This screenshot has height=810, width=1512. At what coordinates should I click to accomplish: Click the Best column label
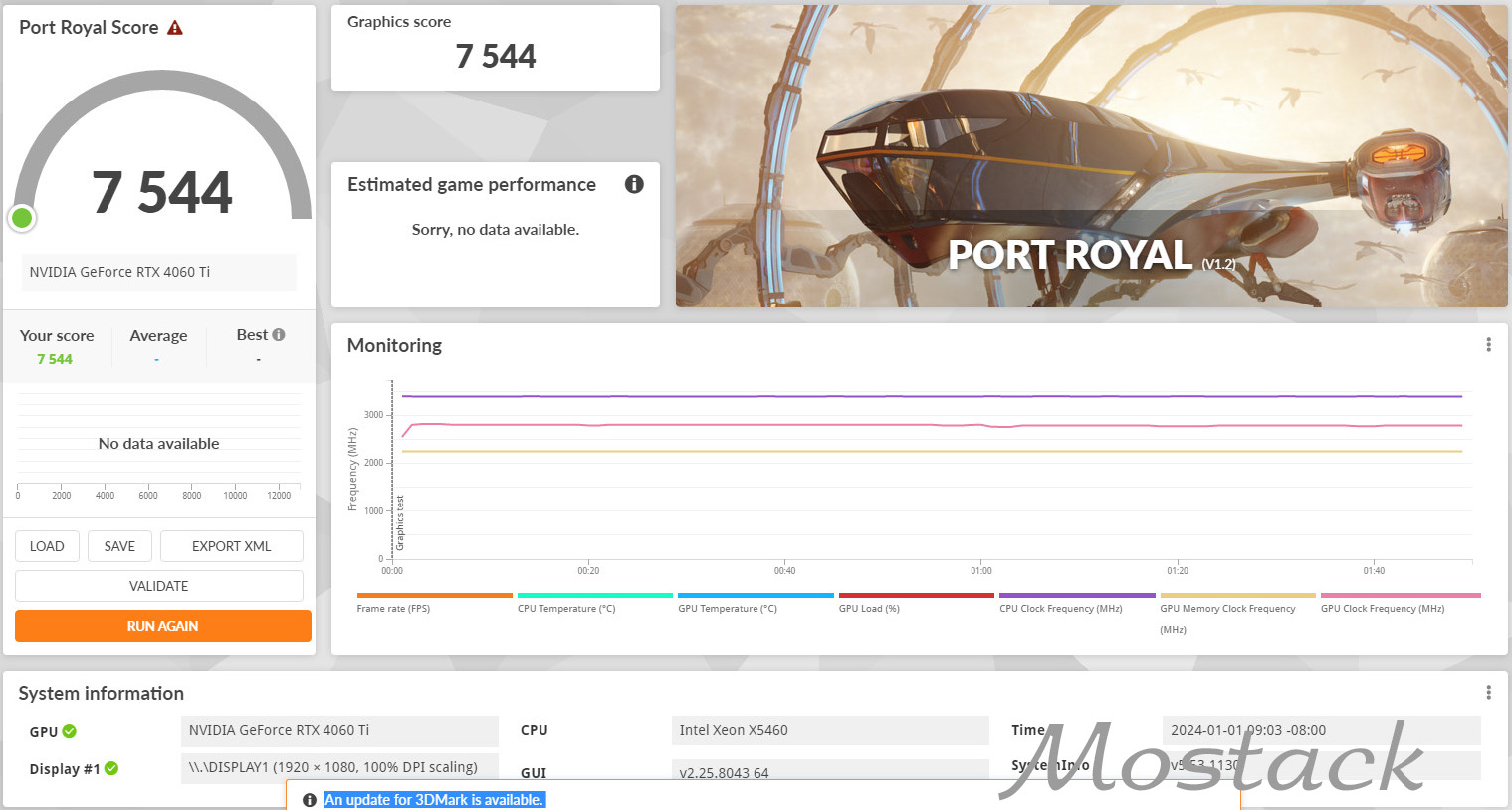click(252, 335)
